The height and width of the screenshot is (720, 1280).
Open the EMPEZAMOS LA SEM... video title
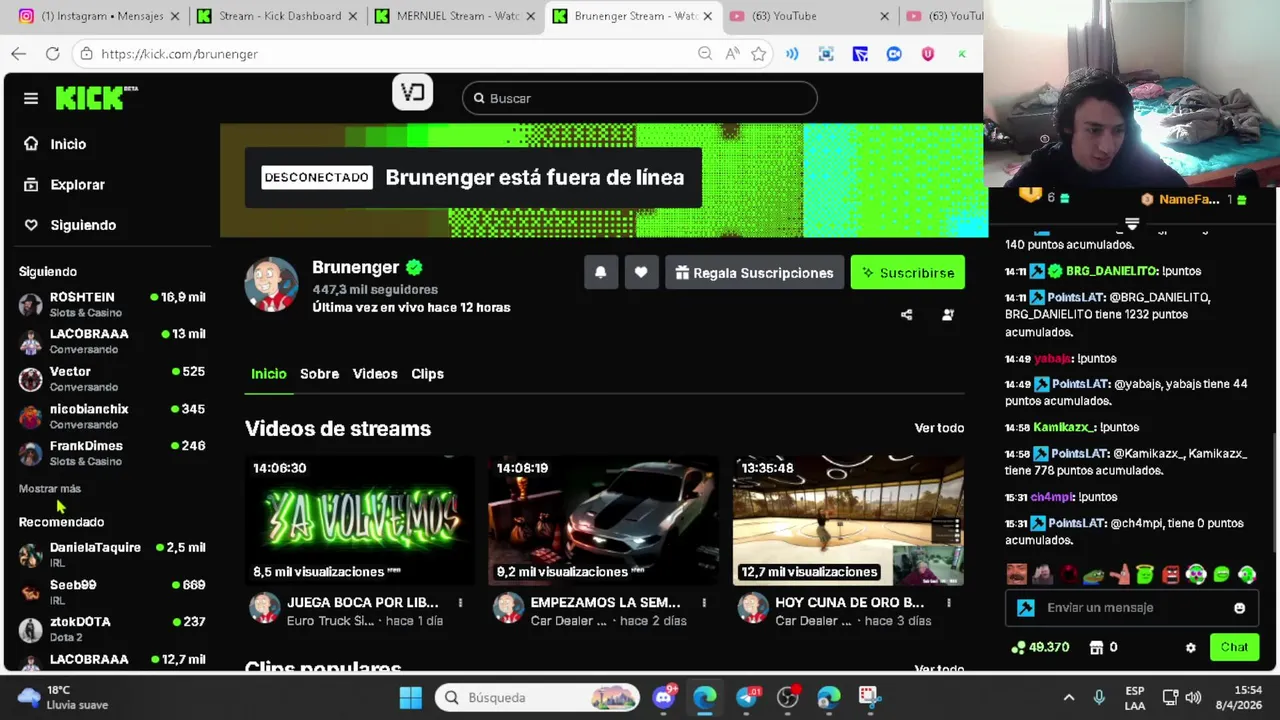[605, 603]
